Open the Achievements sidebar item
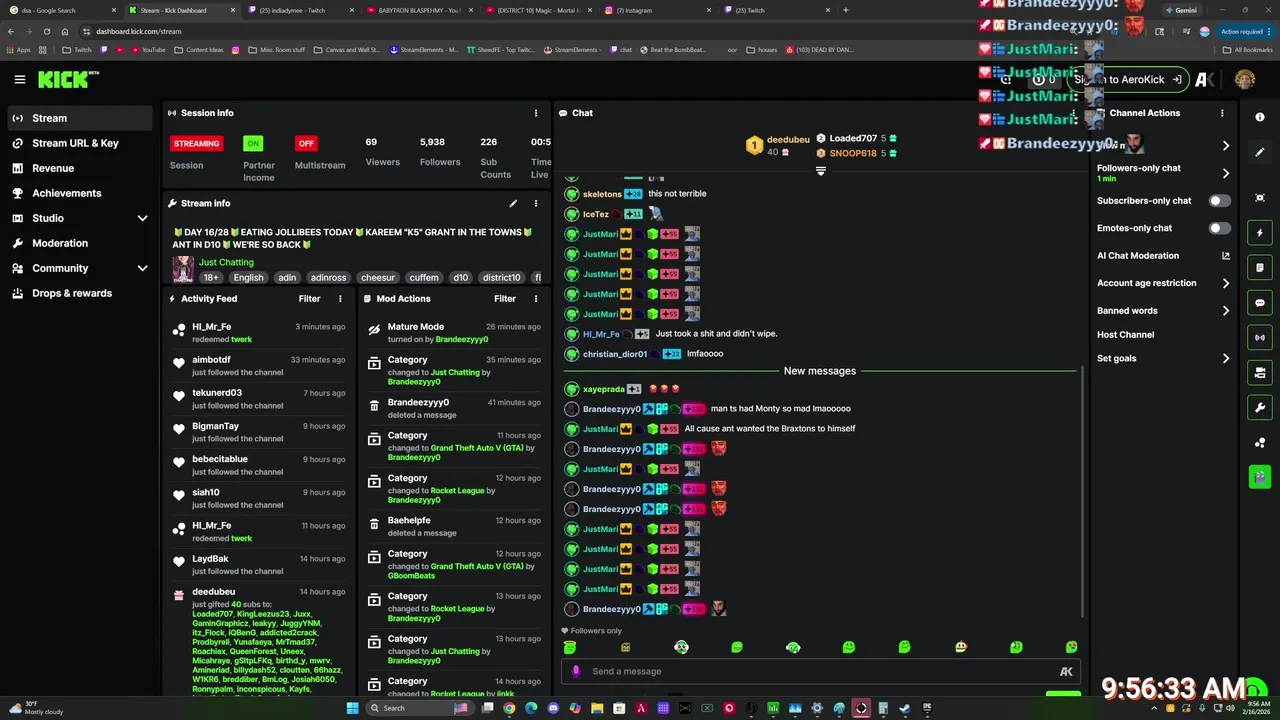1280x720 pixels. point(80,193)
